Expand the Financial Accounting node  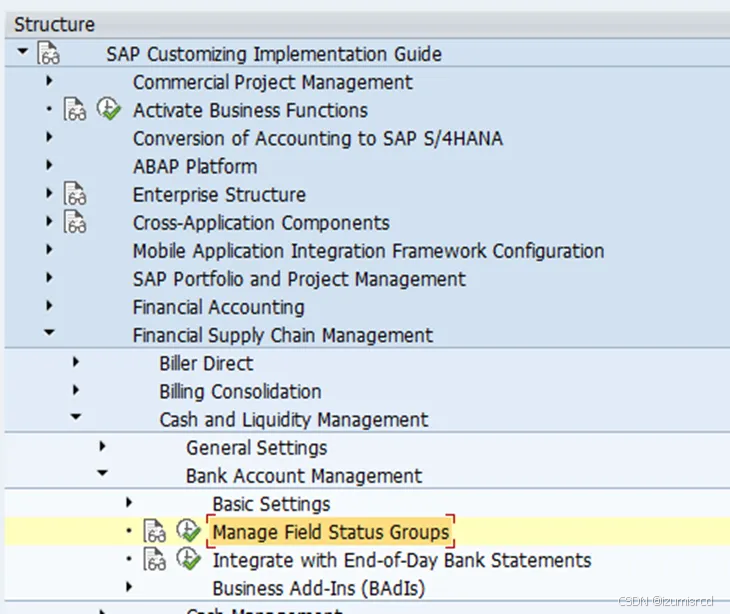coord(49,306)
